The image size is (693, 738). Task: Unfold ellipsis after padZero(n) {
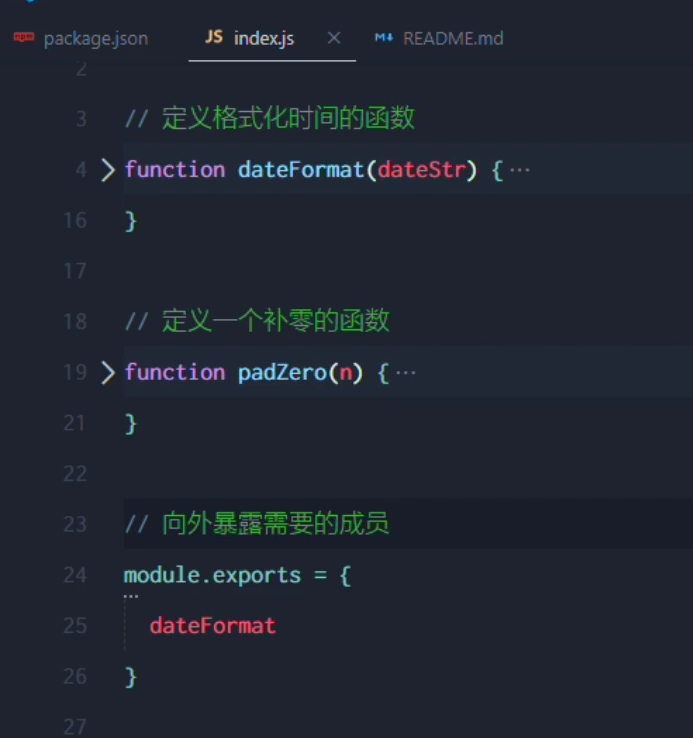pyautogui.click(x=406, y=373)
